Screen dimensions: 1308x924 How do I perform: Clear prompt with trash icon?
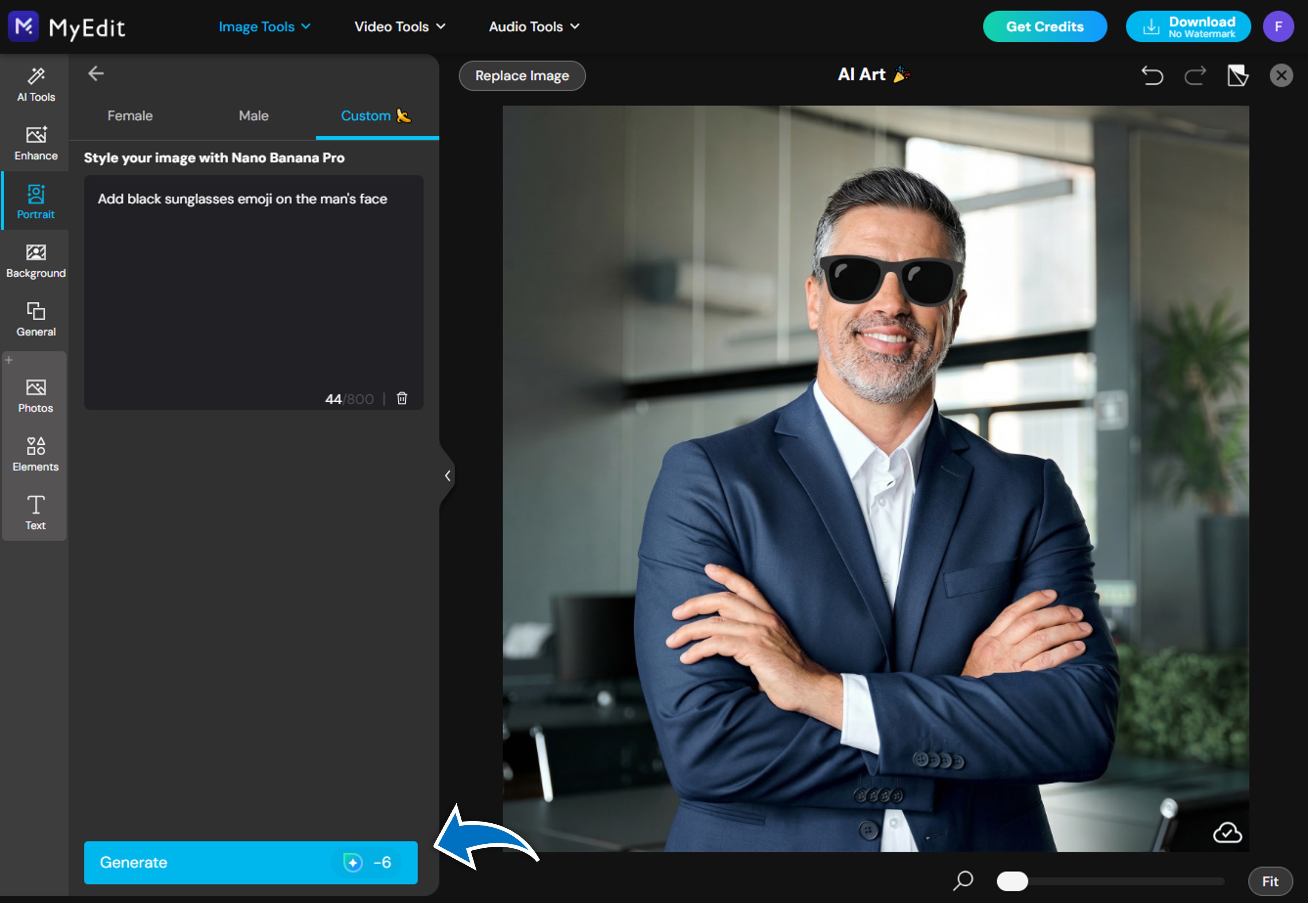402,398
